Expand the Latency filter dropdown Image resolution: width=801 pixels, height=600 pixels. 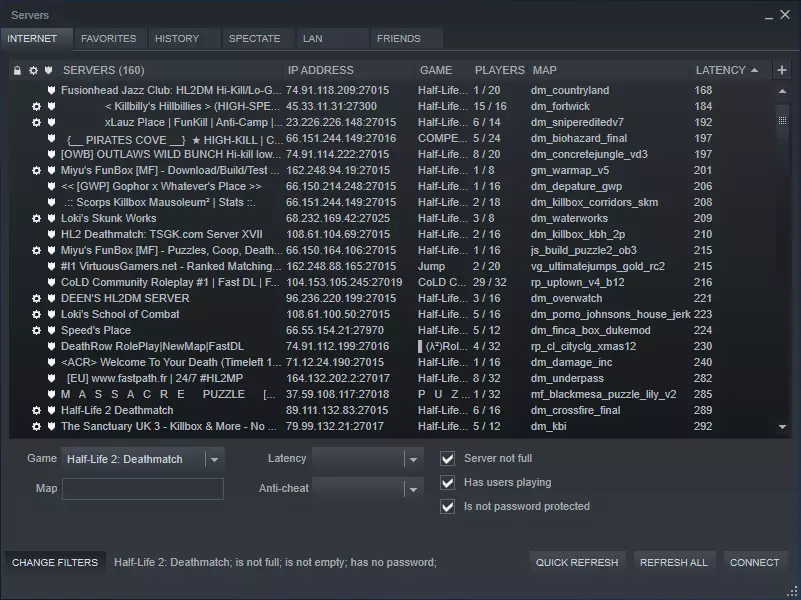413,460
